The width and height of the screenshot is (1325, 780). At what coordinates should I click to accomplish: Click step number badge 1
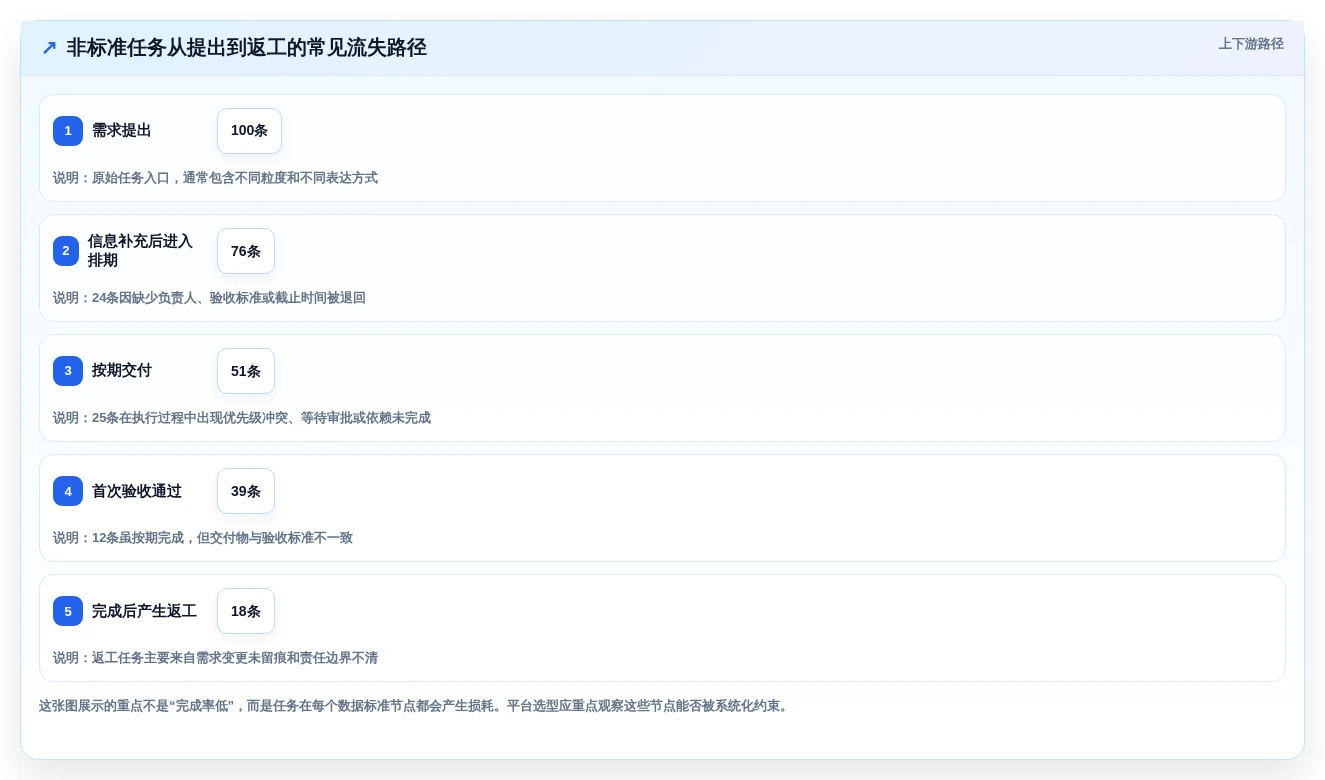[x=68, y=131]
